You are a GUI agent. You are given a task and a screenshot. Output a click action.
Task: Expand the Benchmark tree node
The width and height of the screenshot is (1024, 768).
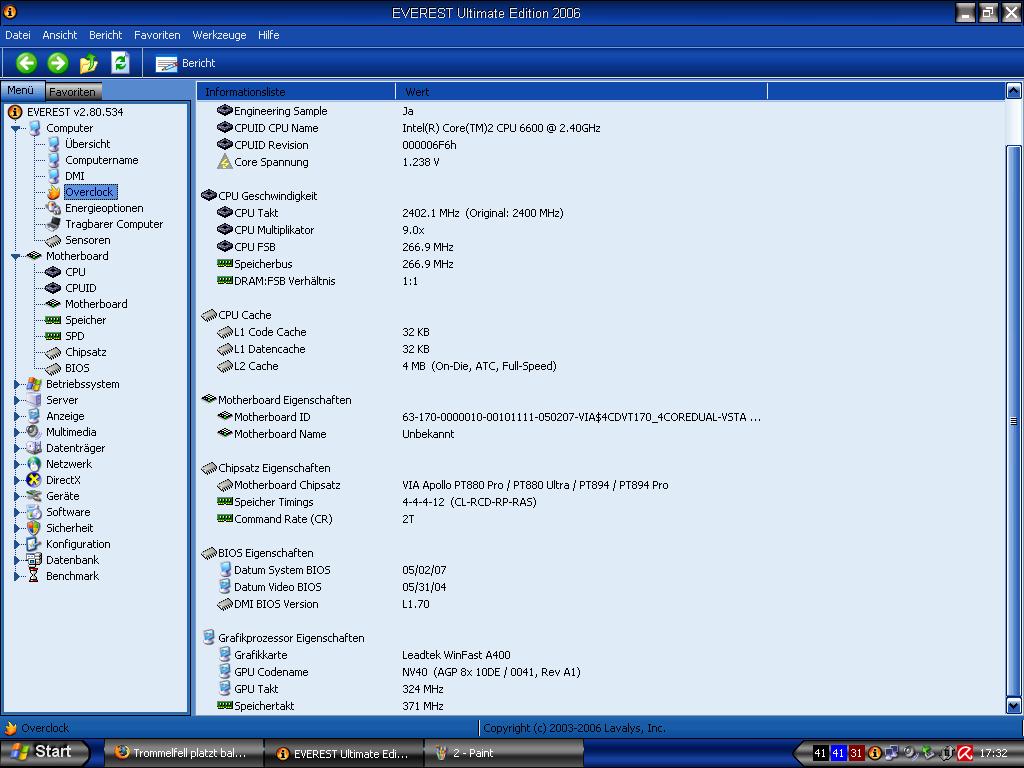(x=16, y=577)
